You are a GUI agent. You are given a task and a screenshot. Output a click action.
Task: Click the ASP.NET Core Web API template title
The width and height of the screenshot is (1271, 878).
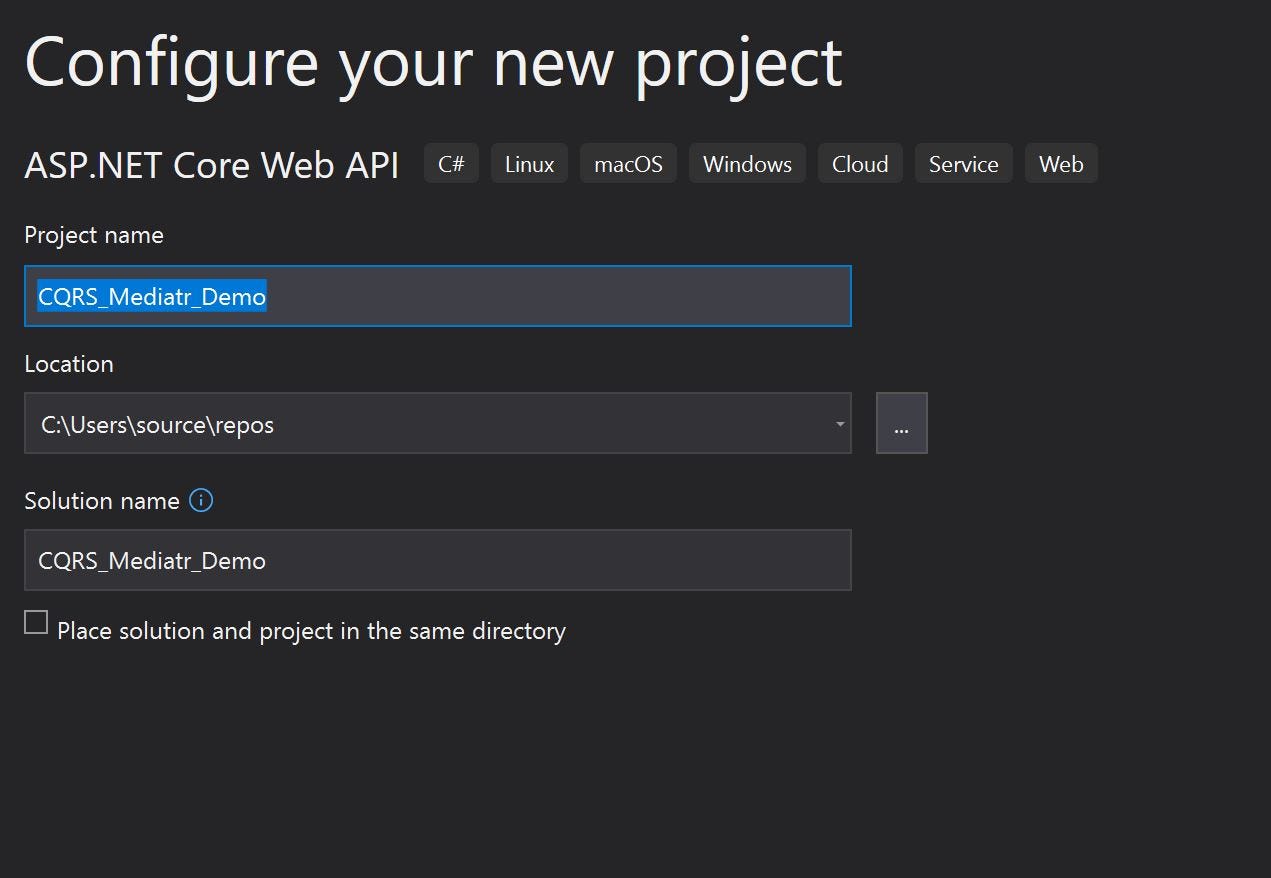click(212, 165)
